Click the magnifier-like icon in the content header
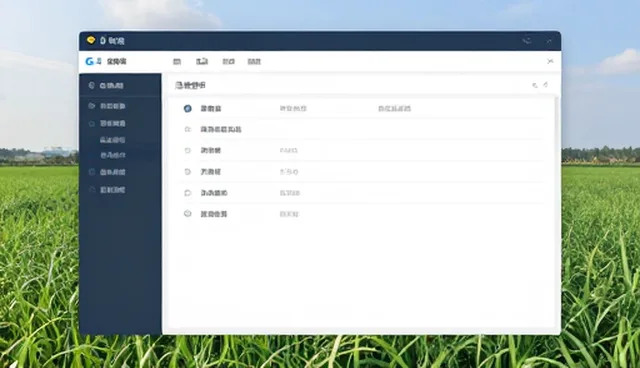 535,85
